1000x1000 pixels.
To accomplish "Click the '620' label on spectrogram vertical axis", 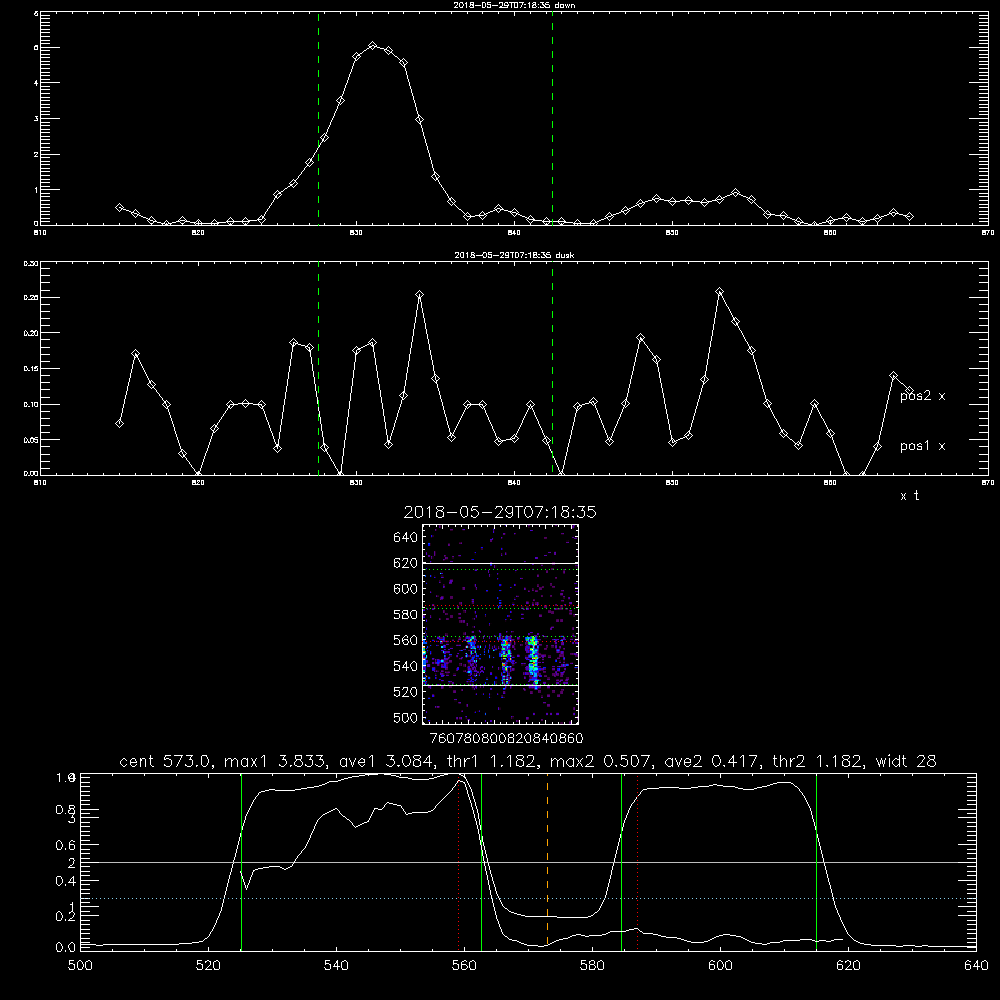I will click(406, 563).
